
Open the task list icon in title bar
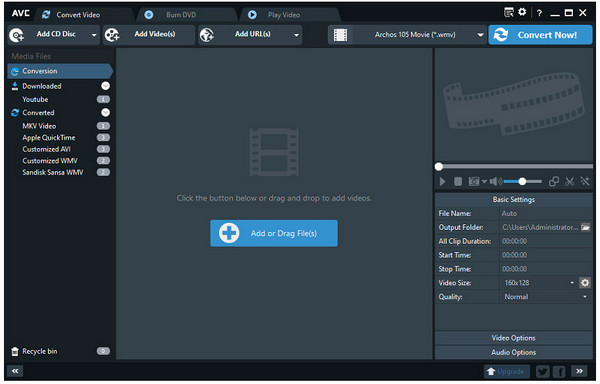(509, 13)
